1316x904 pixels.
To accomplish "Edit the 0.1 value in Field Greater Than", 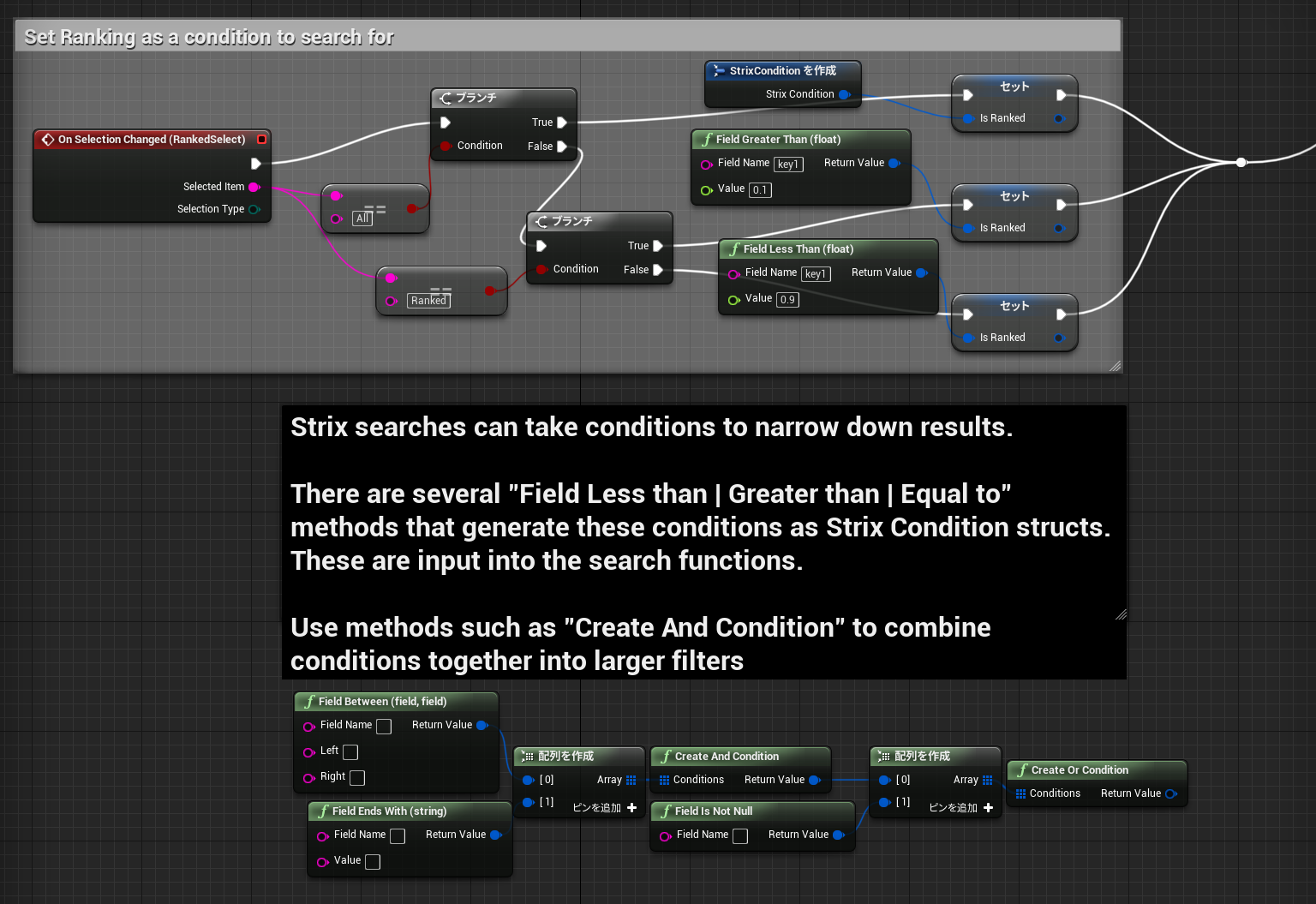I will (761, 190).
